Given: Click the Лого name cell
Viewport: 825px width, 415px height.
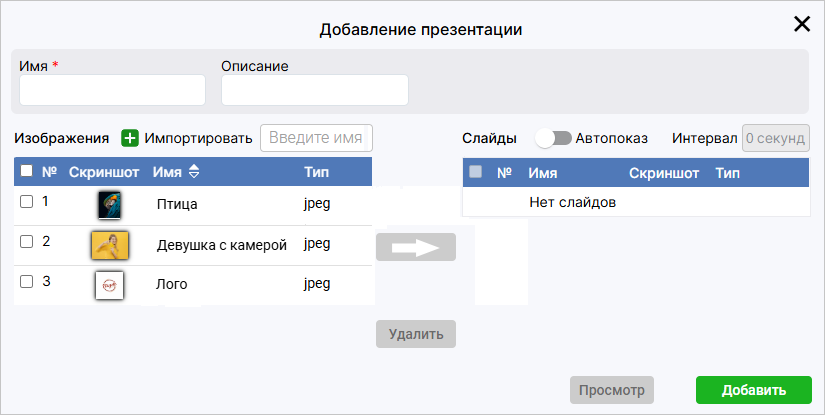Looking at the screenshot, I should point(172,285).
